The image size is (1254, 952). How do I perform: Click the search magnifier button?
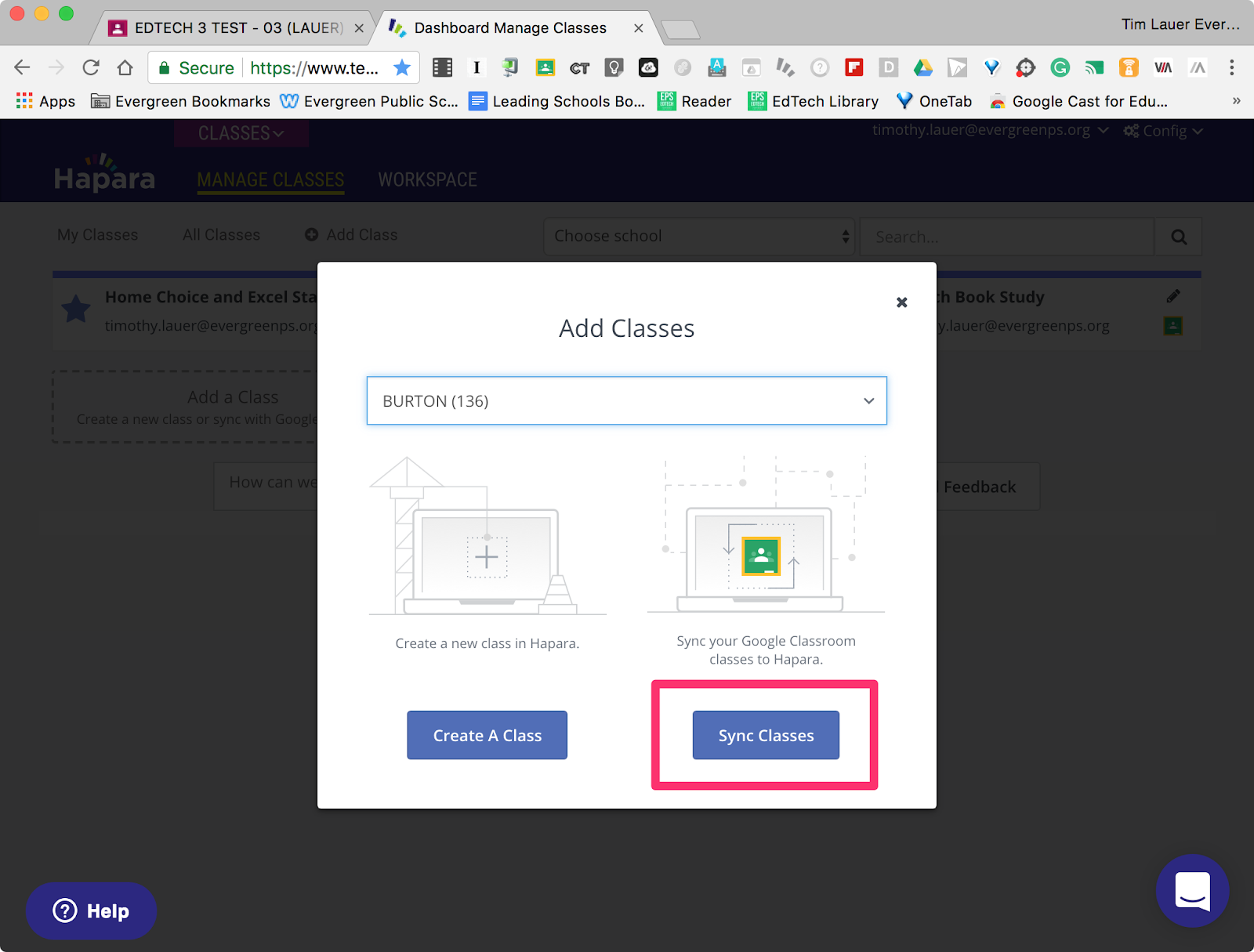(x=1178, y=237)
